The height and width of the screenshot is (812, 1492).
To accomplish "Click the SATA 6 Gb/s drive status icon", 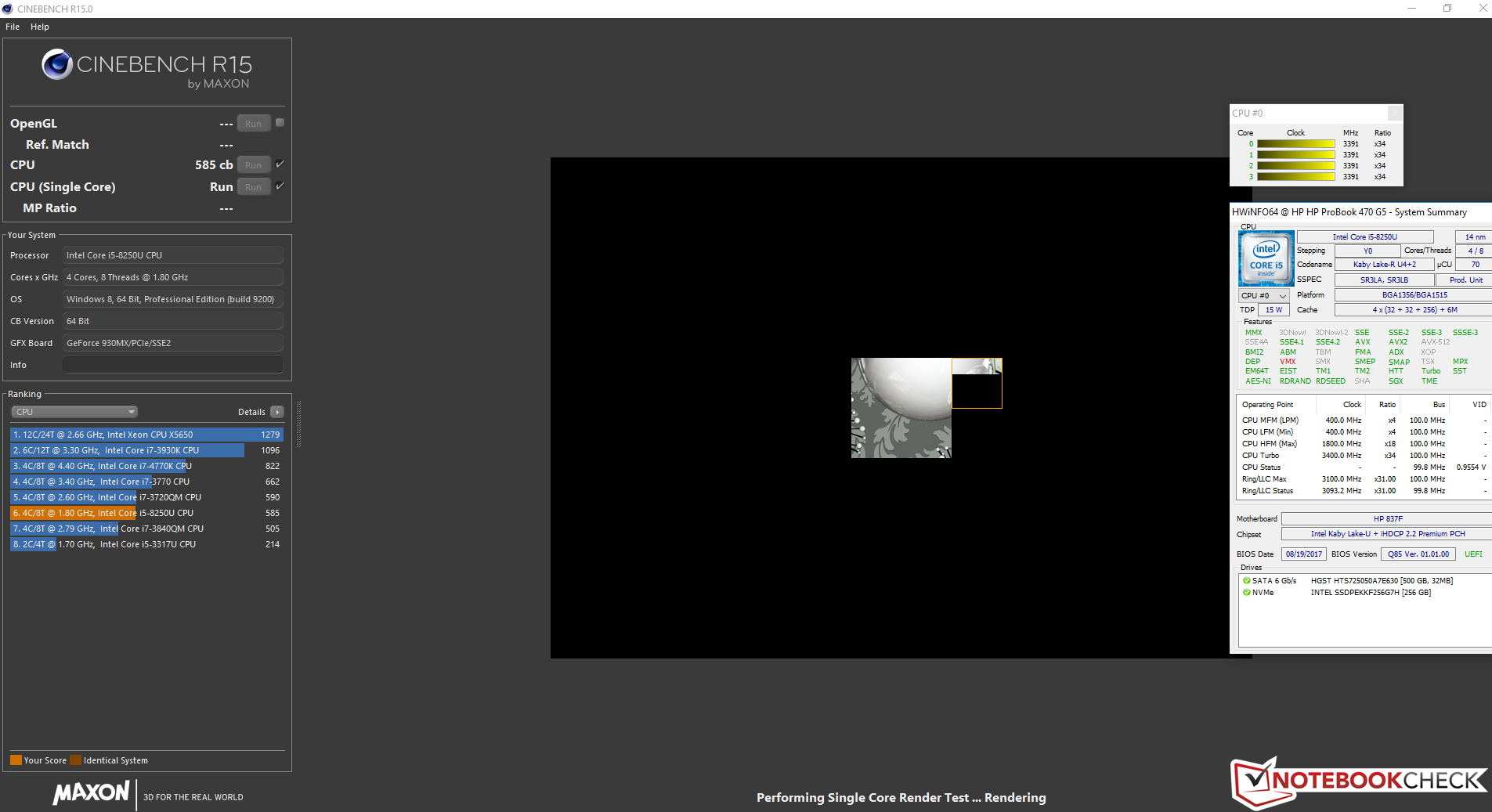I will click(x=1246, y=581).
